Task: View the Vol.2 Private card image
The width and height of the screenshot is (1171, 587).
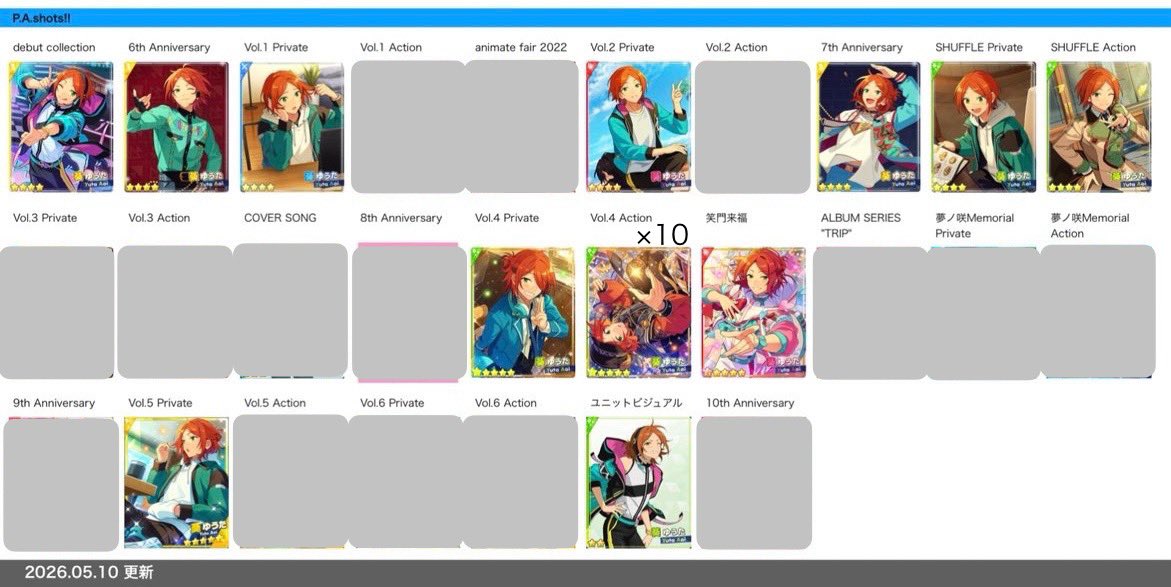Action: click(639, 127)
